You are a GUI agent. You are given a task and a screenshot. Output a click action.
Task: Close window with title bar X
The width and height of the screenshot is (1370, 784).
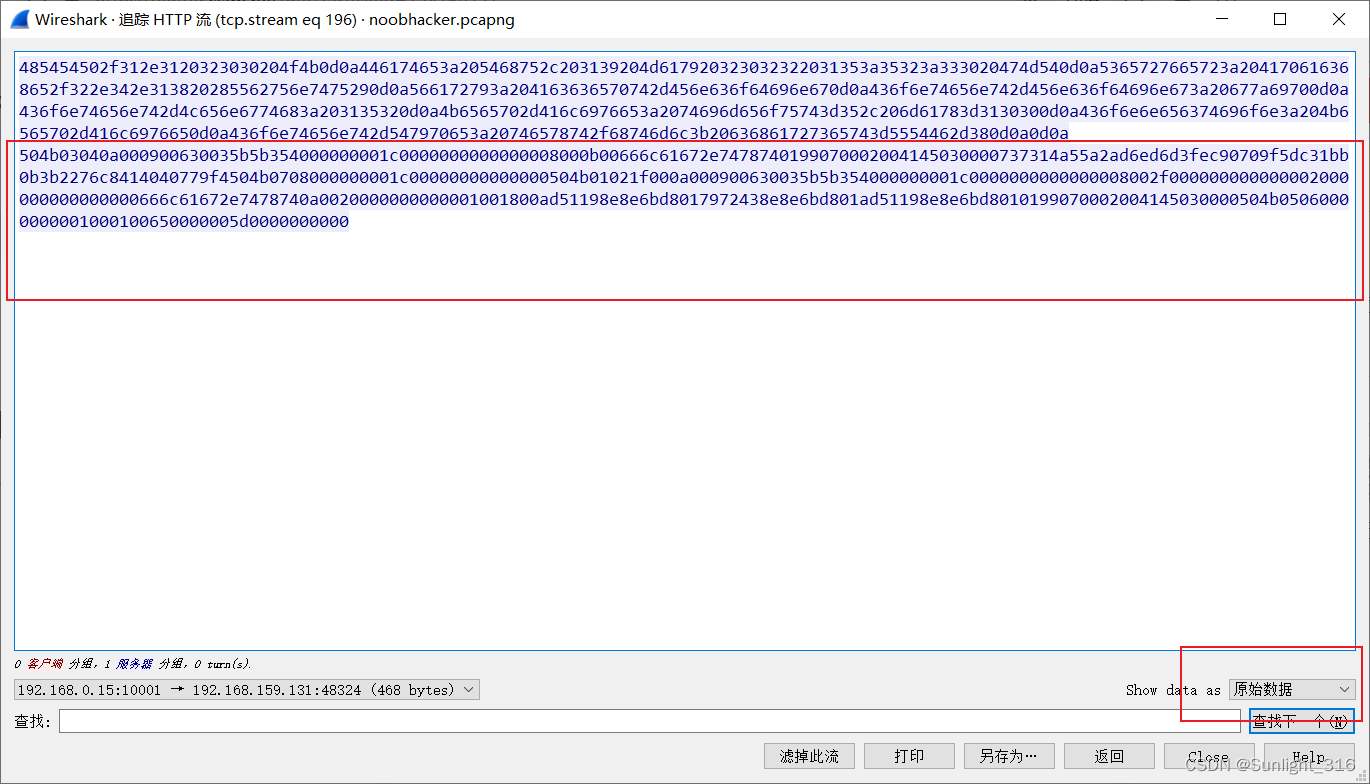(x=1339, y=19)
